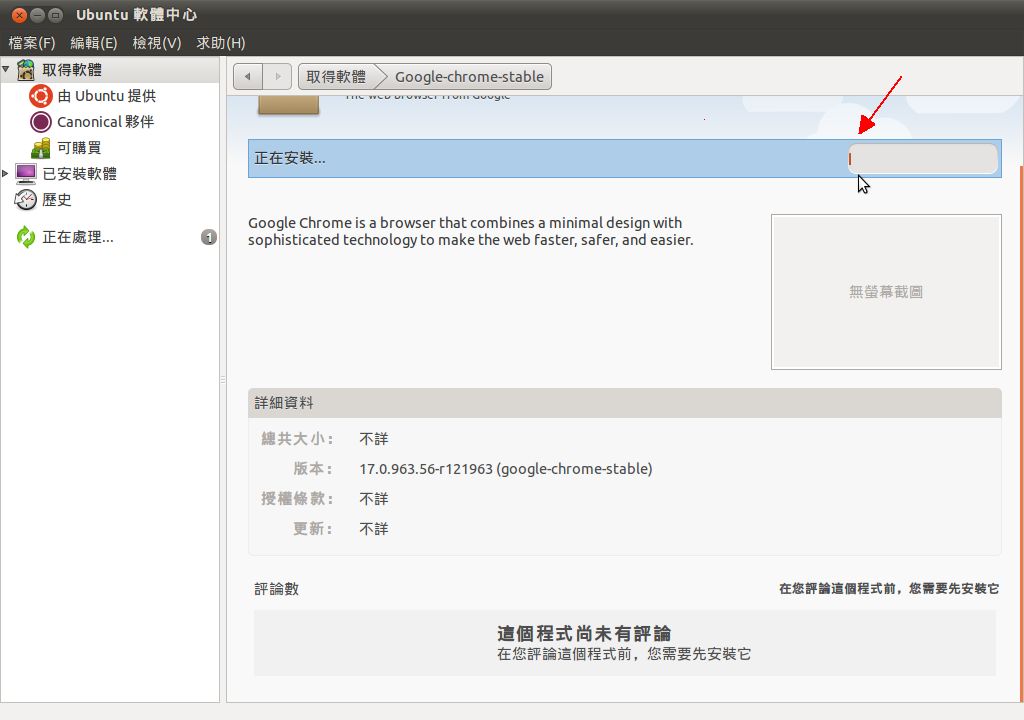Click the 無螢幕截圖 screenshot placeholder
The width and height of the screenshot is (1024, 720).
click(885, 292)
